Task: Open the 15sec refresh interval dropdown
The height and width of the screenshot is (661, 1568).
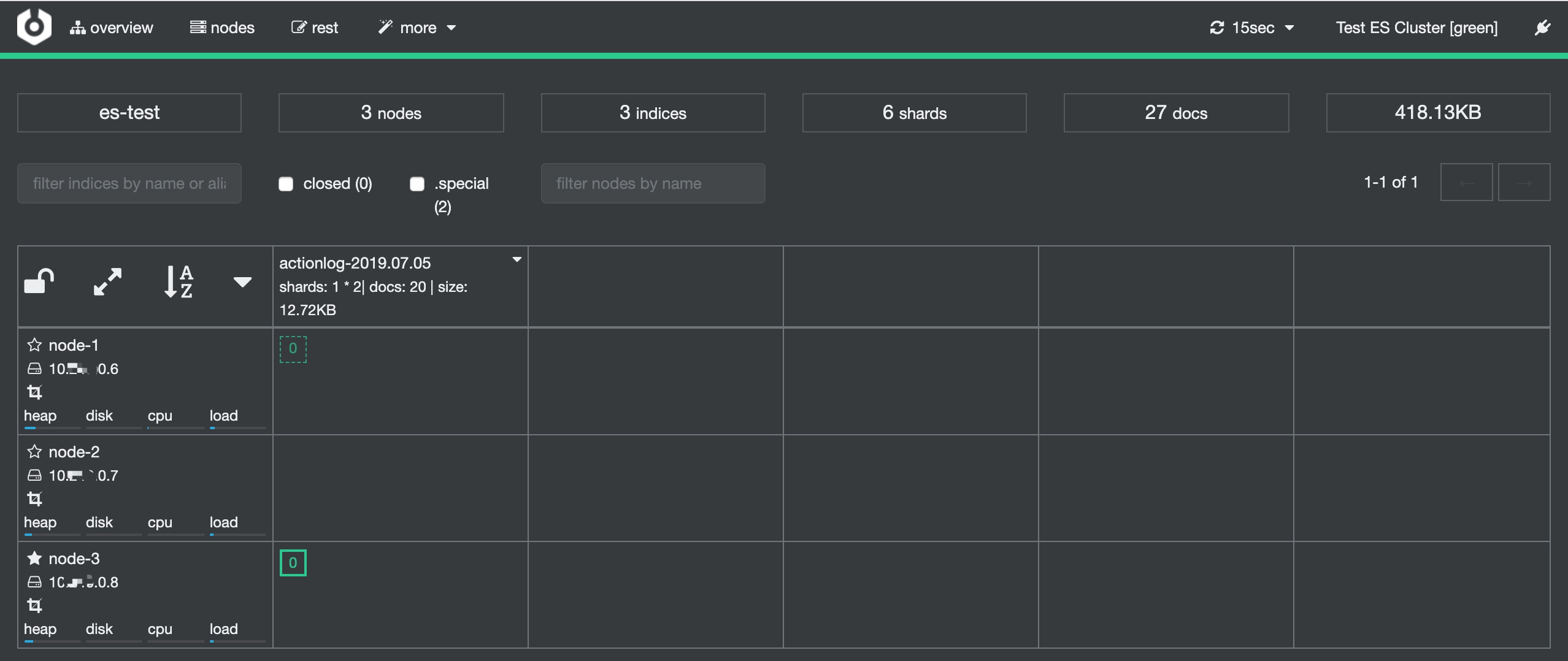Action: (1251, 28)
